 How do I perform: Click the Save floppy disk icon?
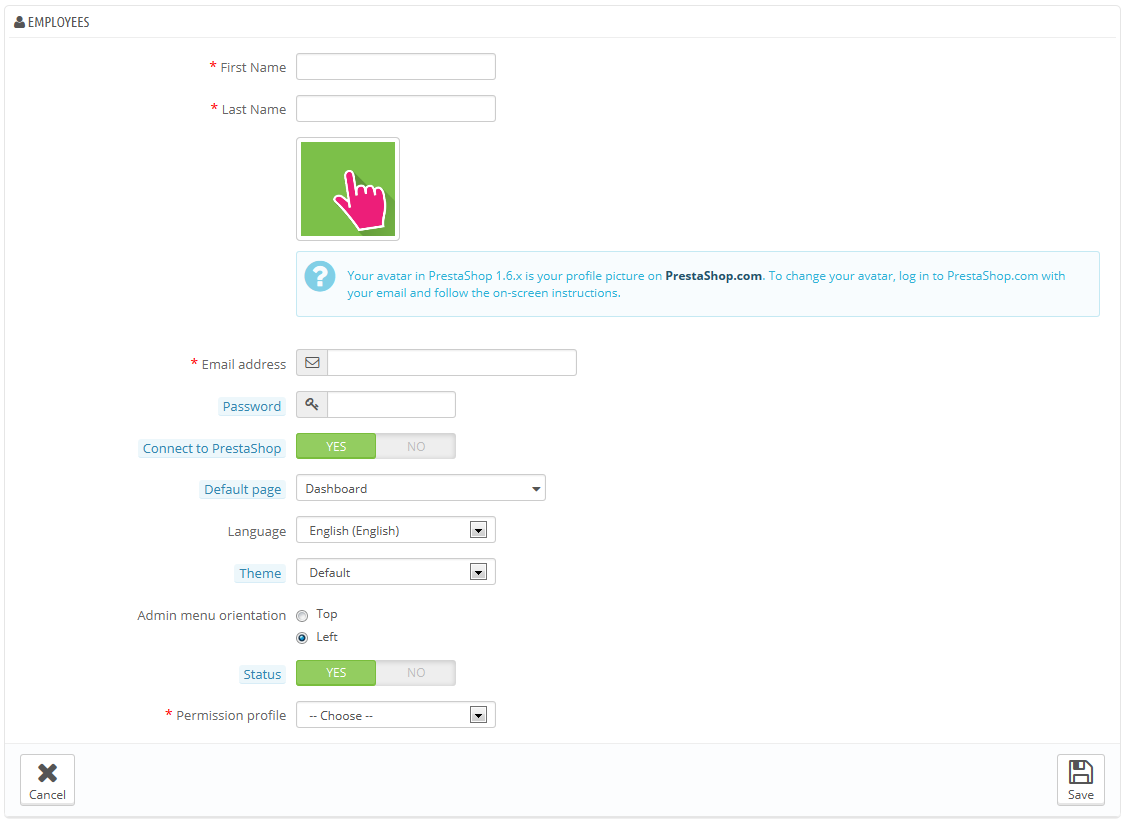1080,772
